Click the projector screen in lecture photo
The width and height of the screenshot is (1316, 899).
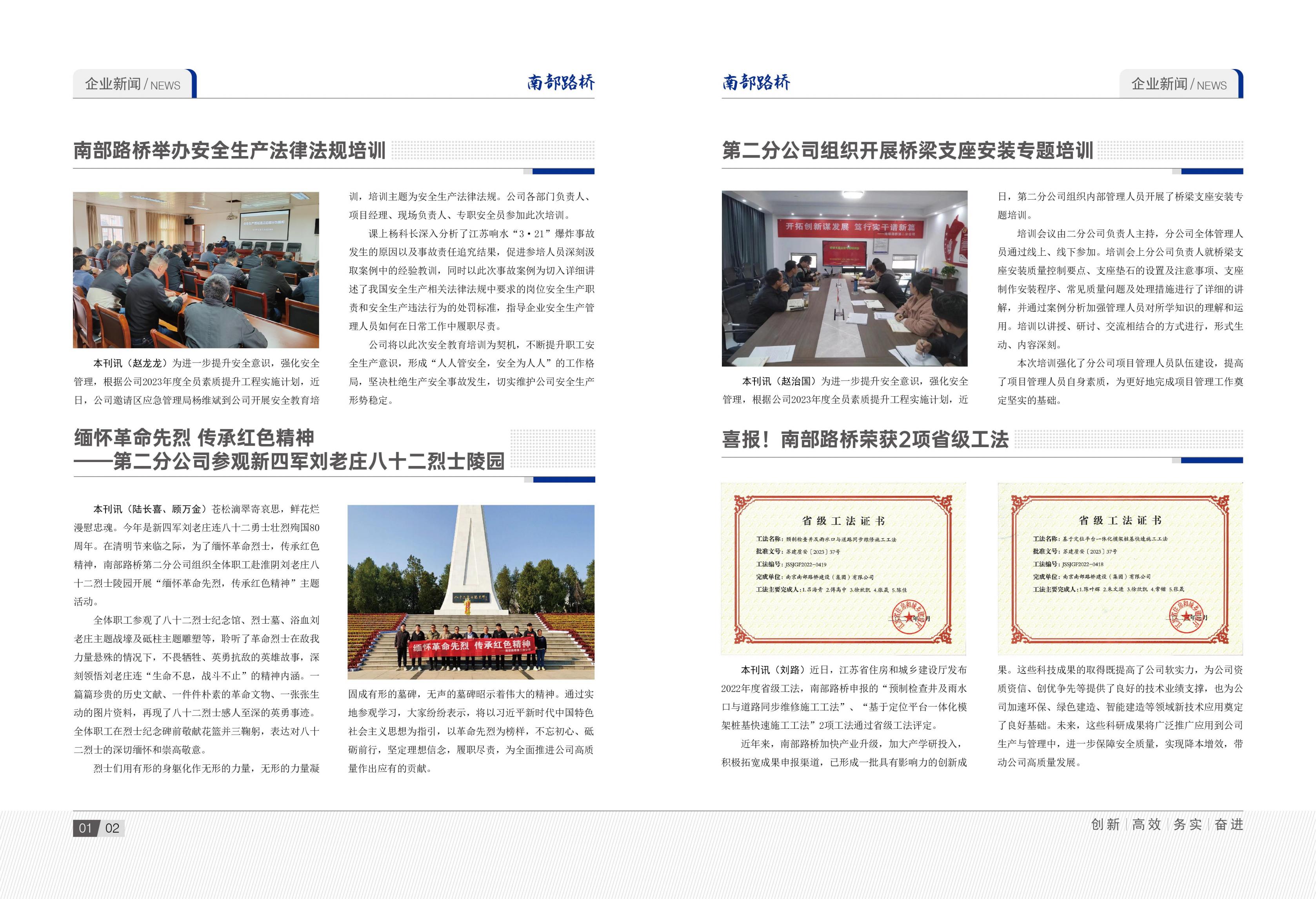click(x=265, y=226)
